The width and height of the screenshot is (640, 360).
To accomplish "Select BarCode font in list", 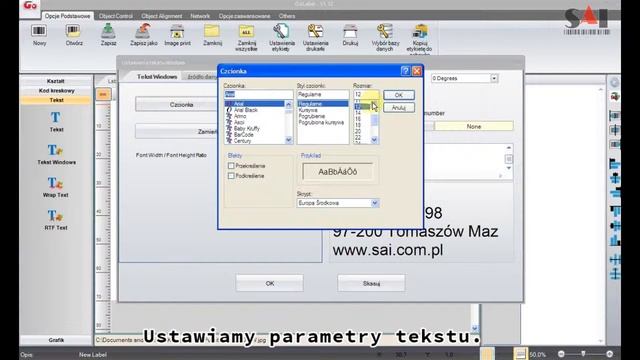I will click(243, 135).
